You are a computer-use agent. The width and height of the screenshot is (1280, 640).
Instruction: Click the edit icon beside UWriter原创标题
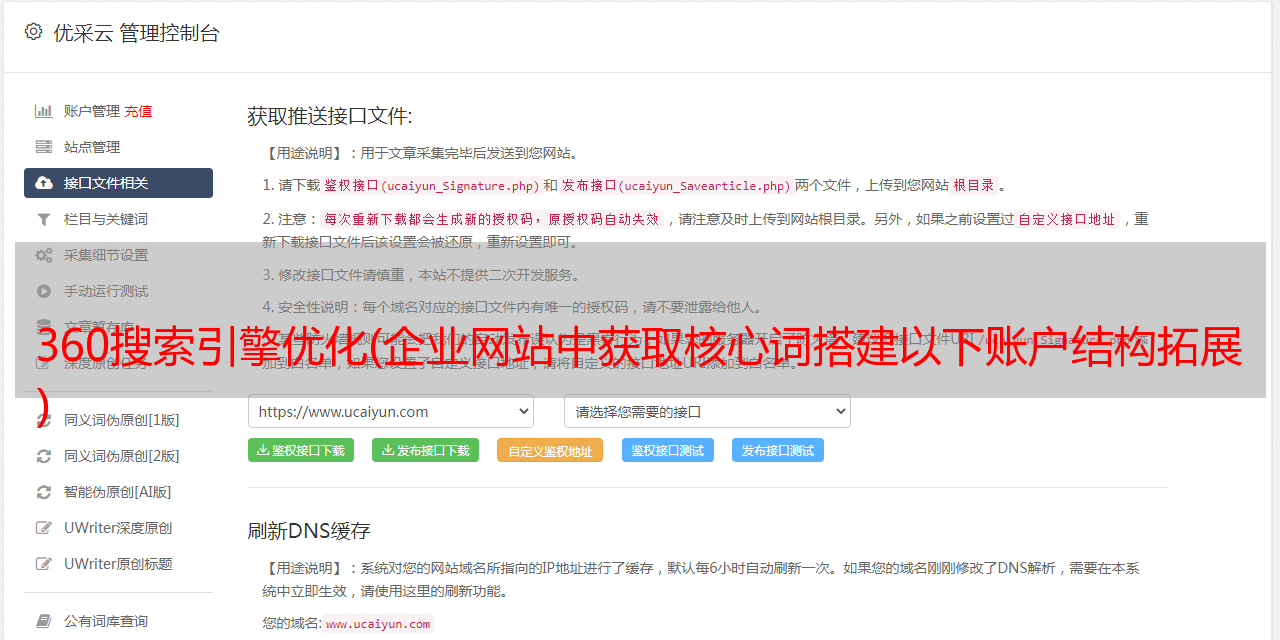click(x=44, y=564)
